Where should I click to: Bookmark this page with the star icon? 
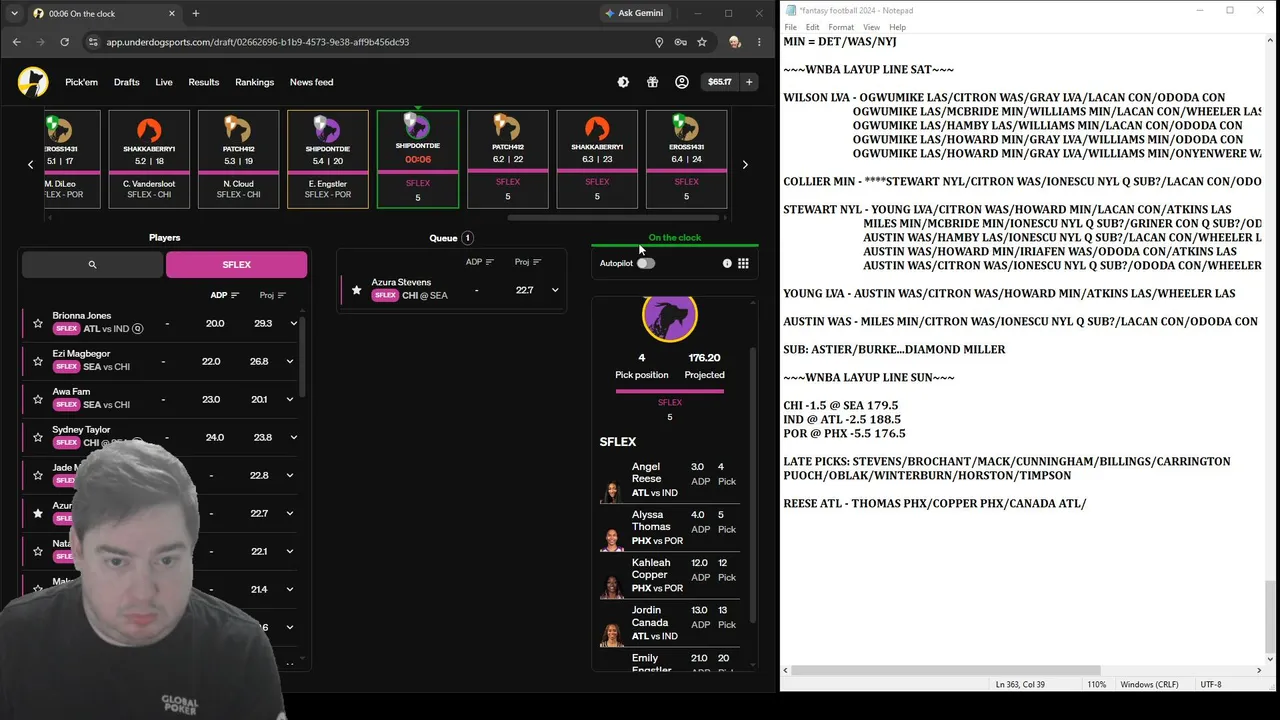pyautogui.click(x=702, y=42)
